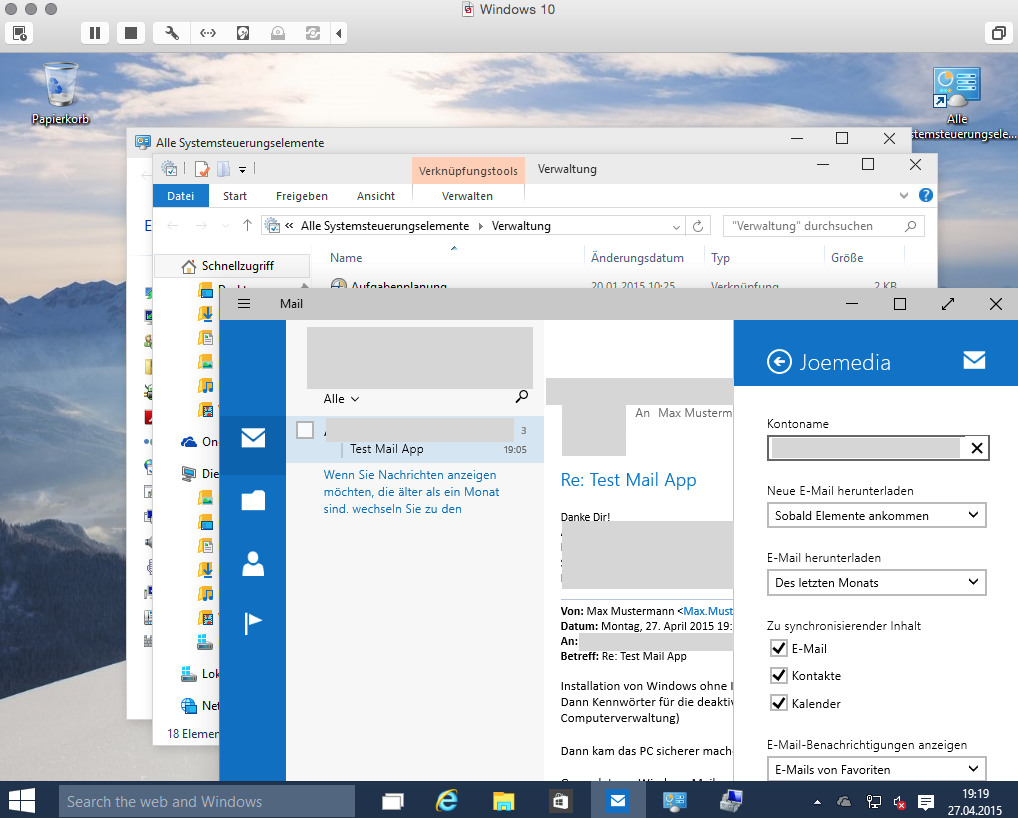Viewport: 1018px width, 818px height.
Task: Open folders icon in Mail sidebar
Action: pos(253,500)
